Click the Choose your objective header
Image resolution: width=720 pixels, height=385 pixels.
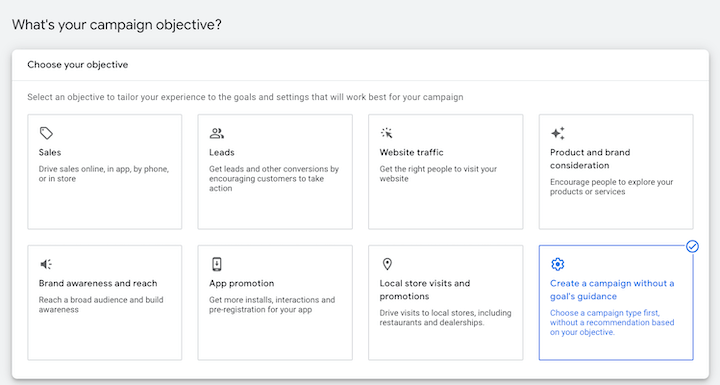[x=78, y=65]
